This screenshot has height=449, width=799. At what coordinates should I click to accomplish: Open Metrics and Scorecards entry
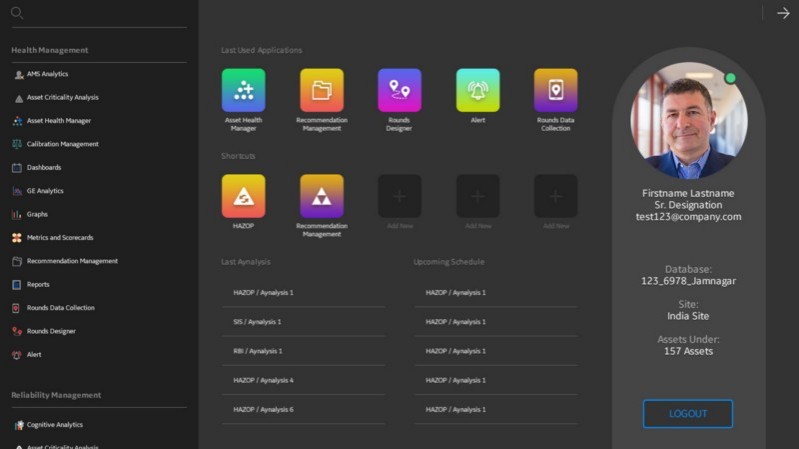pos(60,237)
